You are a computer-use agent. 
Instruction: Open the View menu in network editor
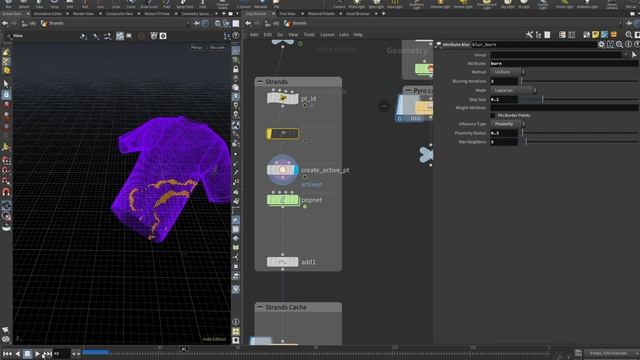tap(293, 35)
